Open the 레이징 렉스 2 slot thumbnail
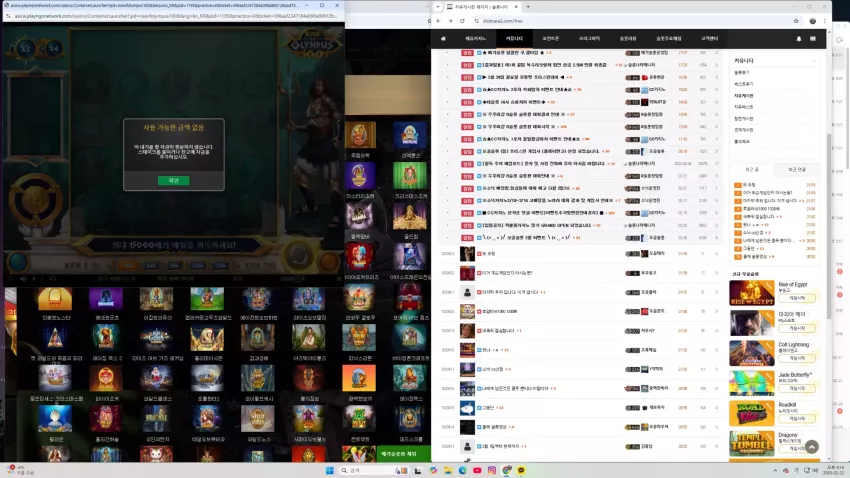Screen dimensions: 850x478 (106, 338)
